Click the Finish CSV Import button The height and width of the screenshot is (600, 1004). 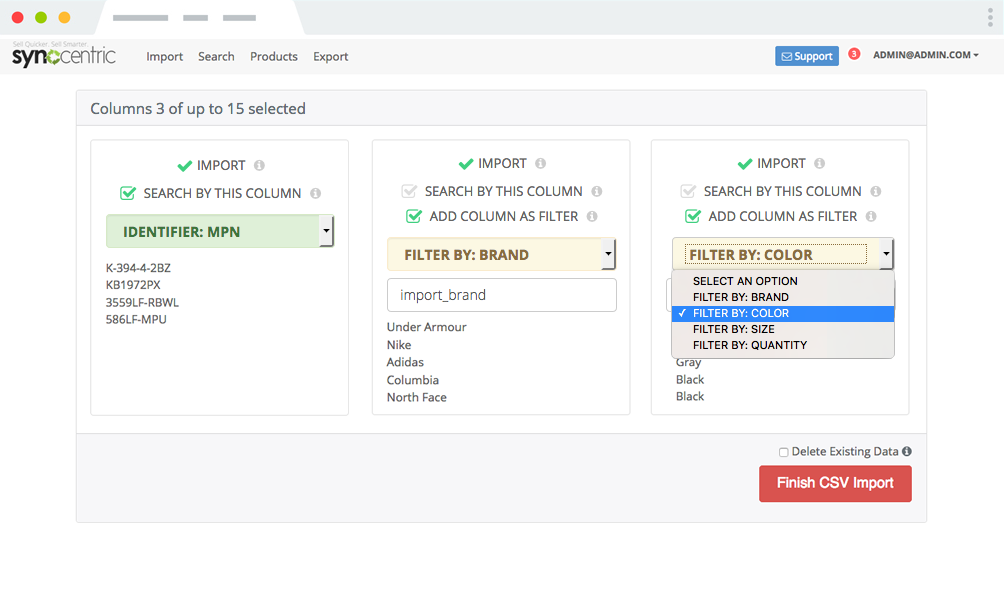click(x=835, y=483)
